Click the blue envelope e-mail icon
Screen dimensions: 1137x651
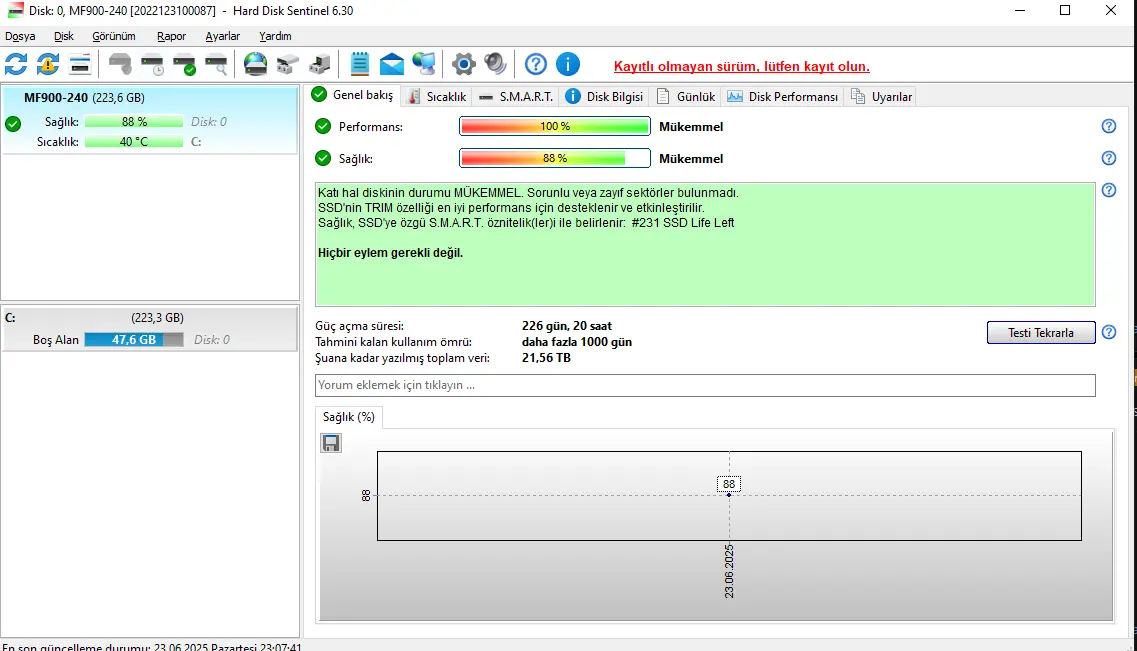(392, 65)
